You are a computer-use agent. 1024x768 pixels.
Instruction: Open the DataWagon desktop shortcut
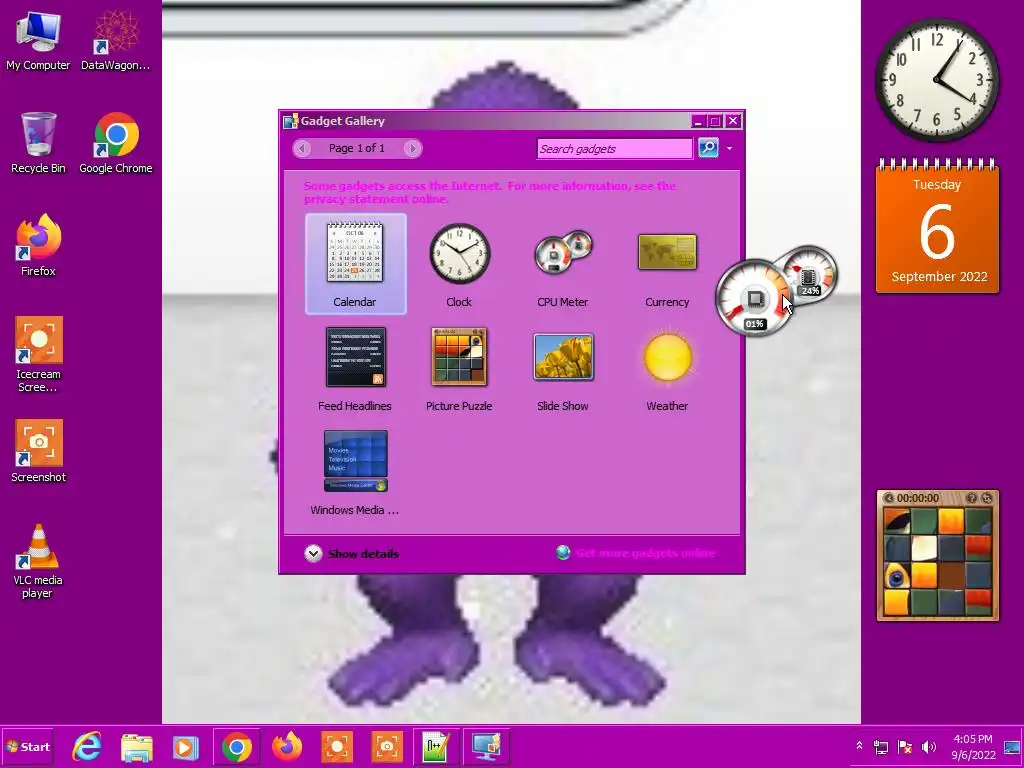point(116,40)
